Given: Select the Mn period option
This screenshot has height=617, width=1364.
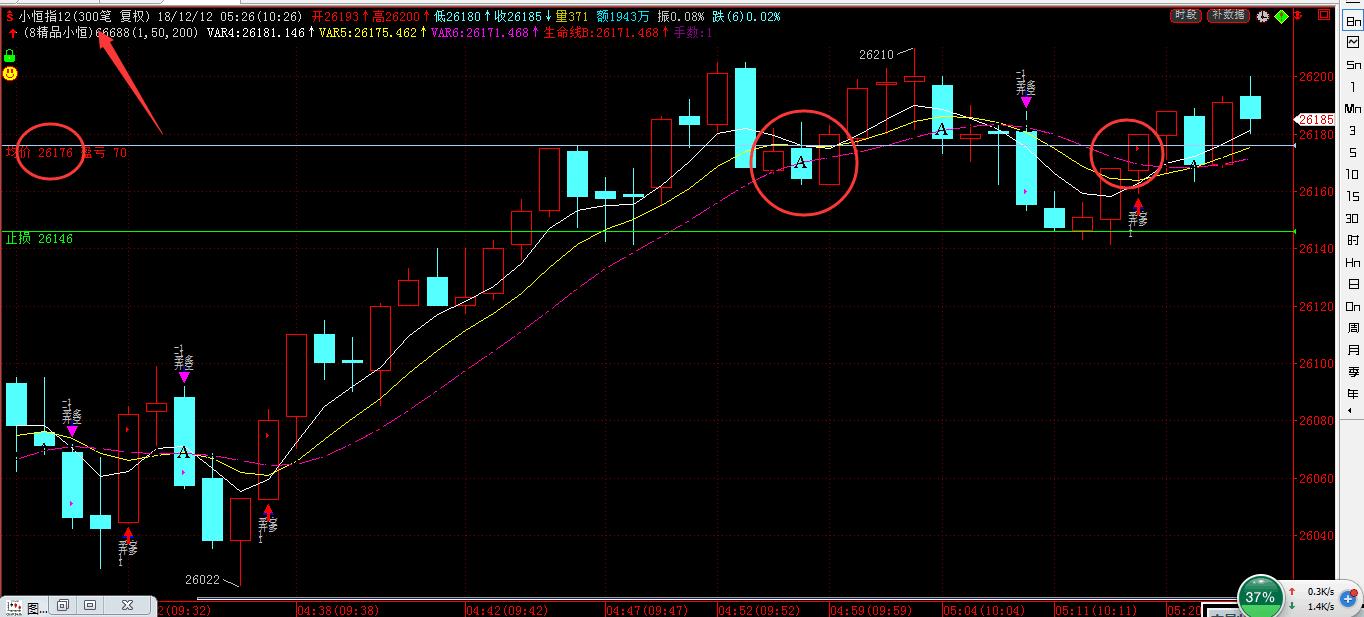Looking at the screenshot, I should (x=1353, y=108).
